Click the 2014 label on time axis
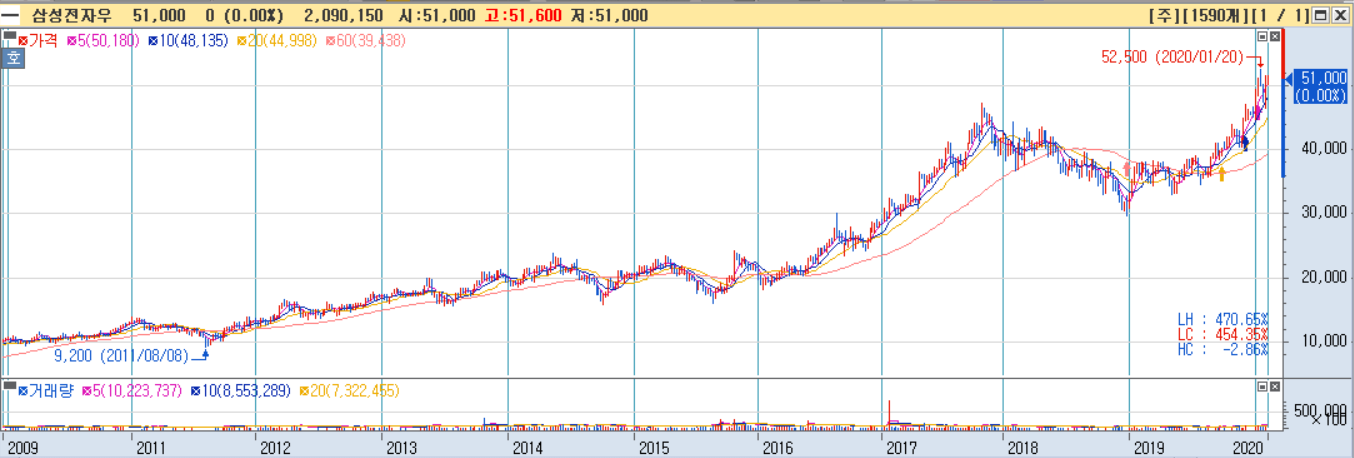 click(x=526, y=447)
